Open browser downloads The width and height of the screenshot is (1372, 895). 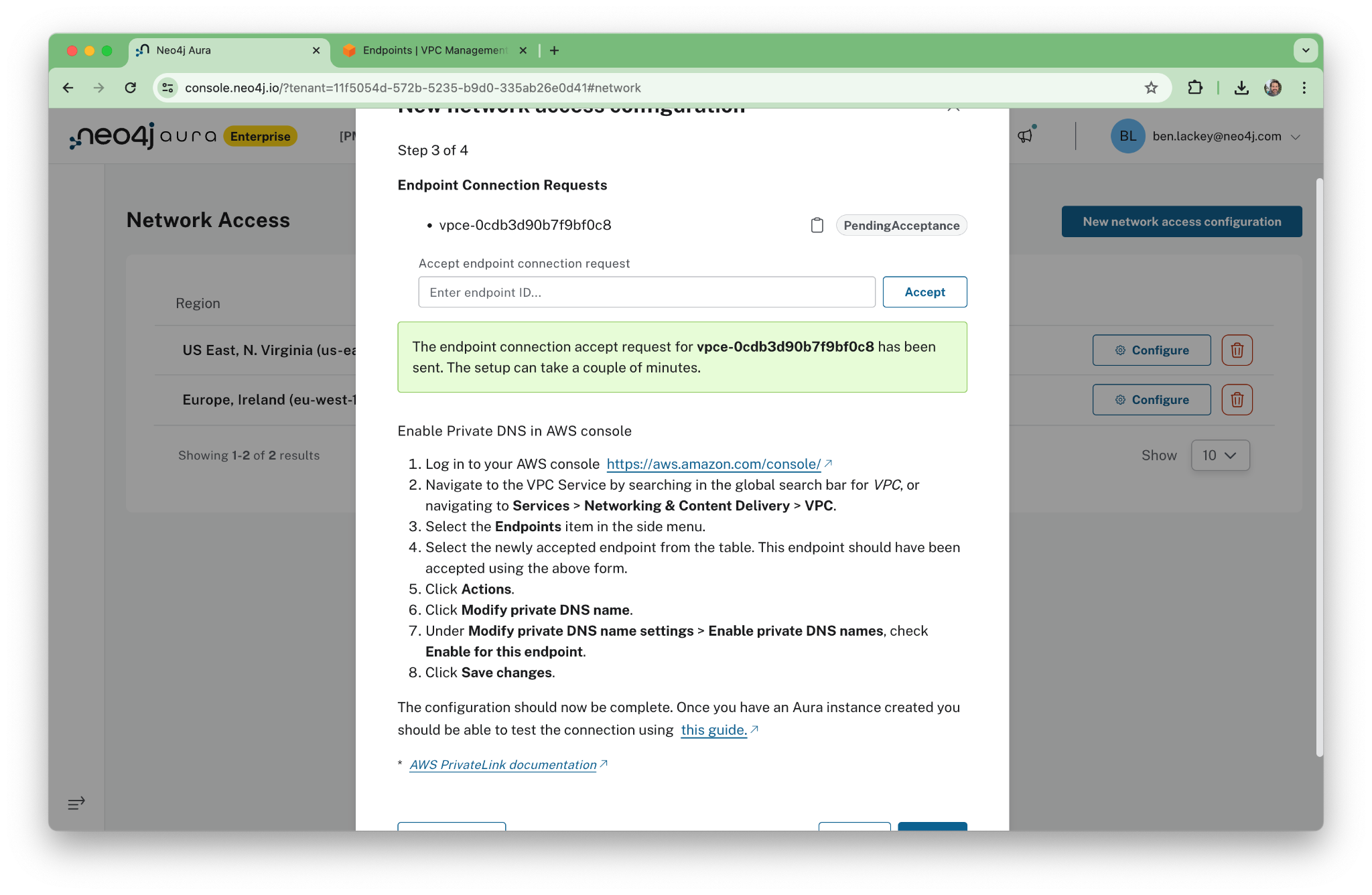[1241, 88]
